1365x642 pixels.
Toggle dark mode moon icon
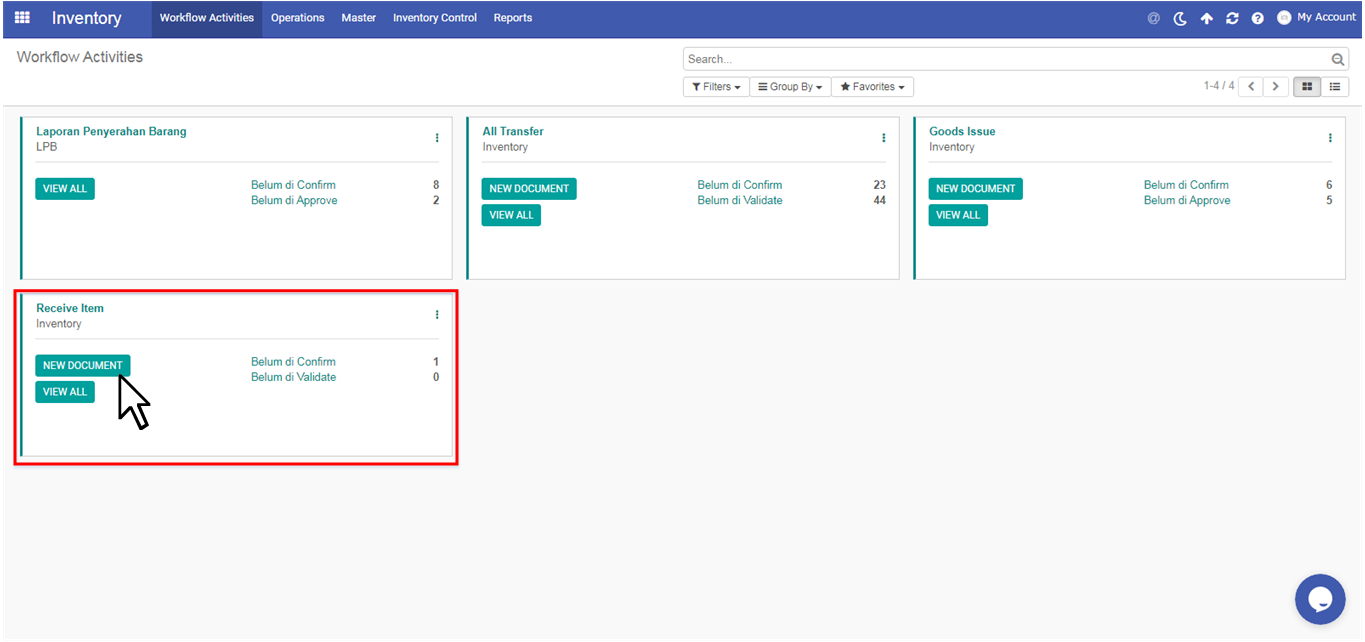tap(1180, 18)
